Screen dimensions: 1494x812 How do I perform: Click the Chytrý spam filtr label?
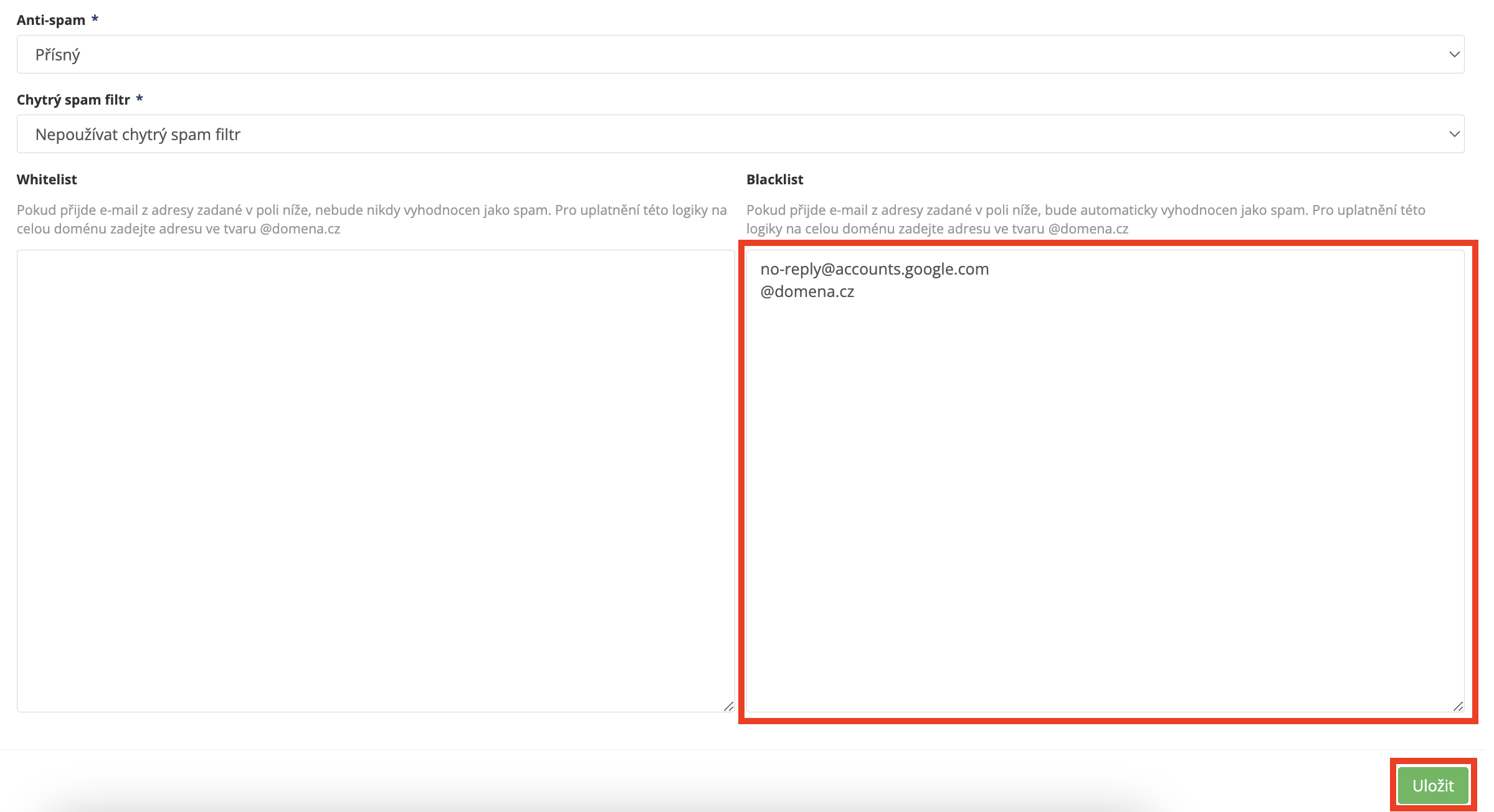(74, 100)
